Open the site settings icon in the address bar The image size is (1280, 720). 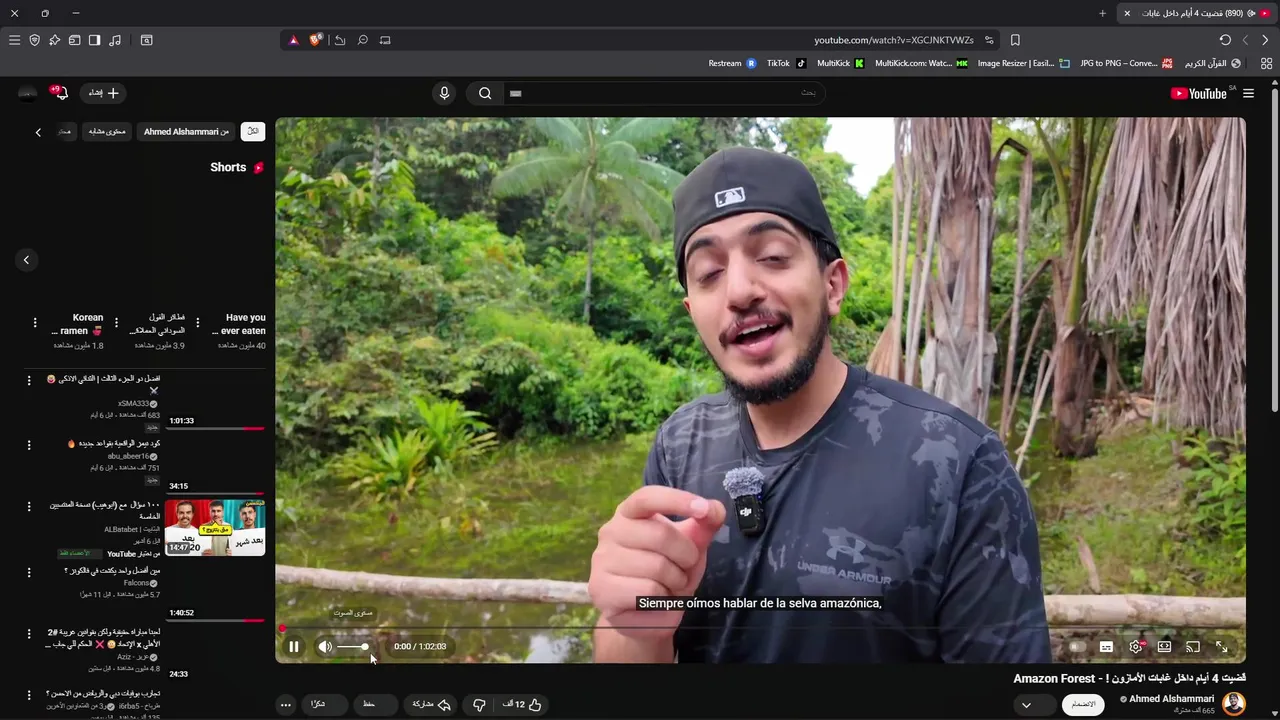pyautogui.click(x=989, y=40)
